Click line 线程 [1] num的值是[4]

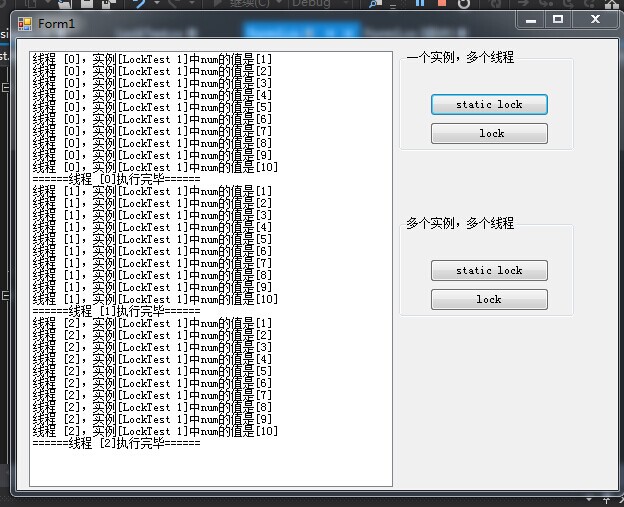pyautogui.click(x=152, y=227)
